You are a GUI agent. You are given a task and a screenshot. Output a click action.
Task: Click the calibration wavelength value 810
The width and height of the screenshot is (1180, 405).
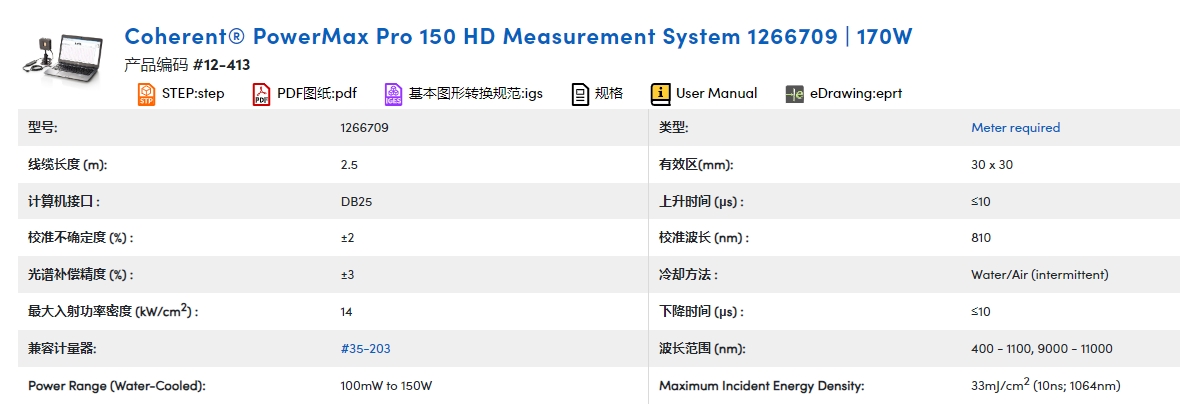click(x=981, y=238)
